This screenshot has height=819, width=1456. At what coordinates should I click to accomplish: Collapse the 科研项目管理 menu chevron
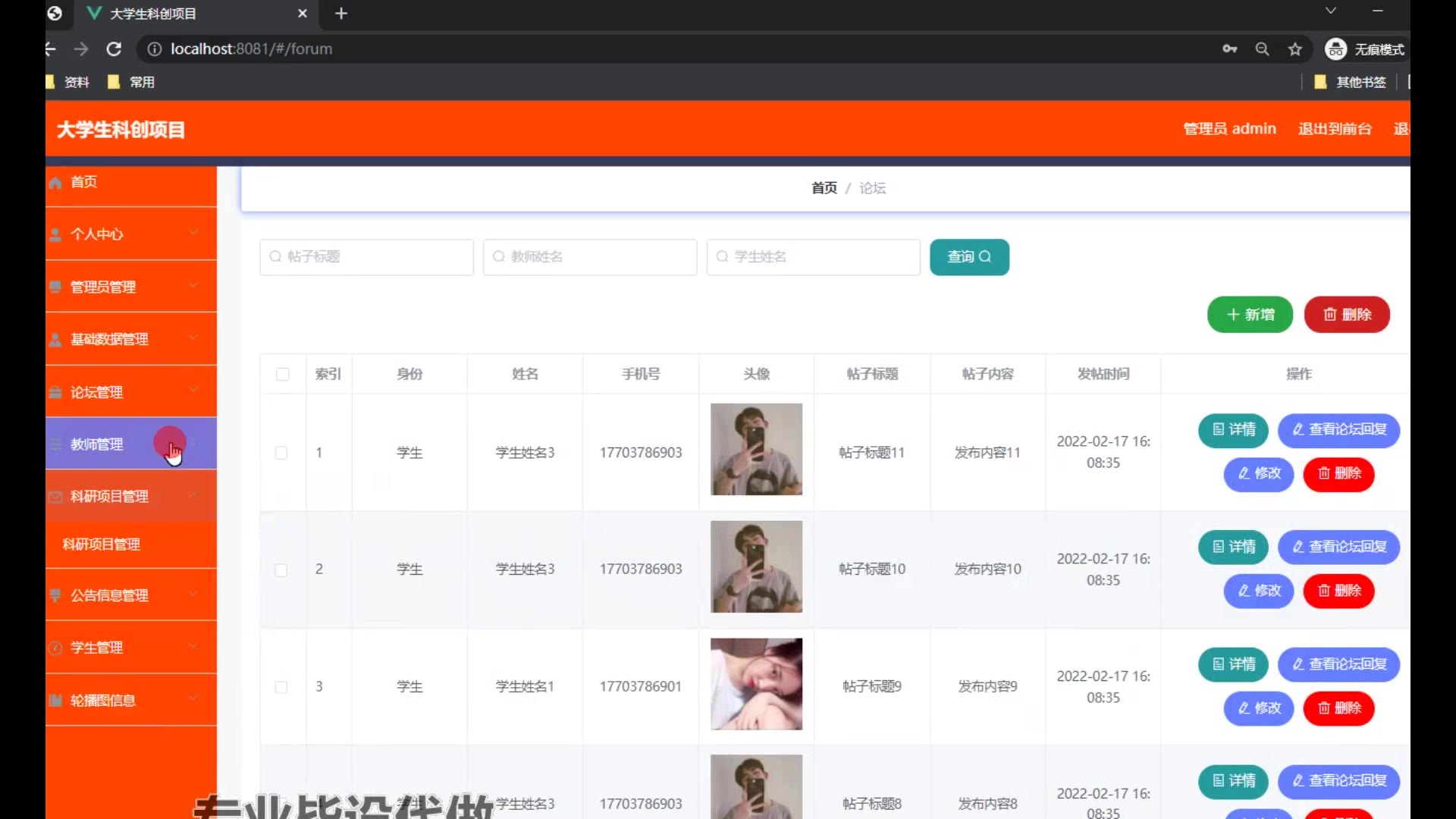(193, 495)
